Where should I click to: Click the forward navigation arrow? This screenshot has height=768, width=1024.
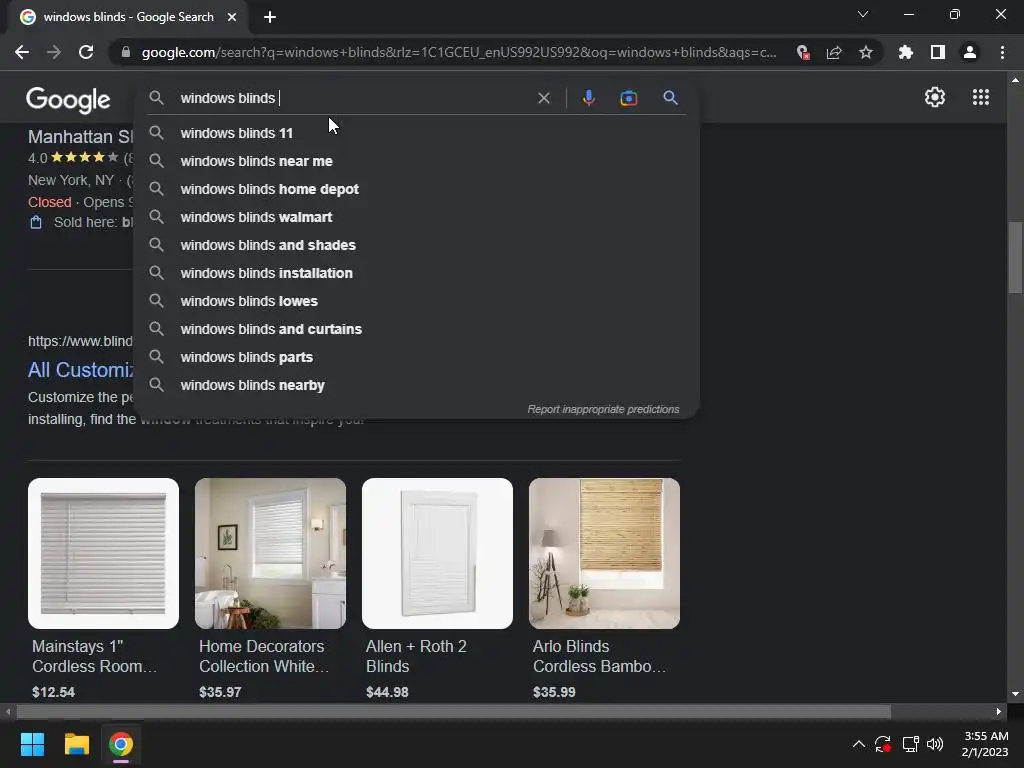point(54,52)
